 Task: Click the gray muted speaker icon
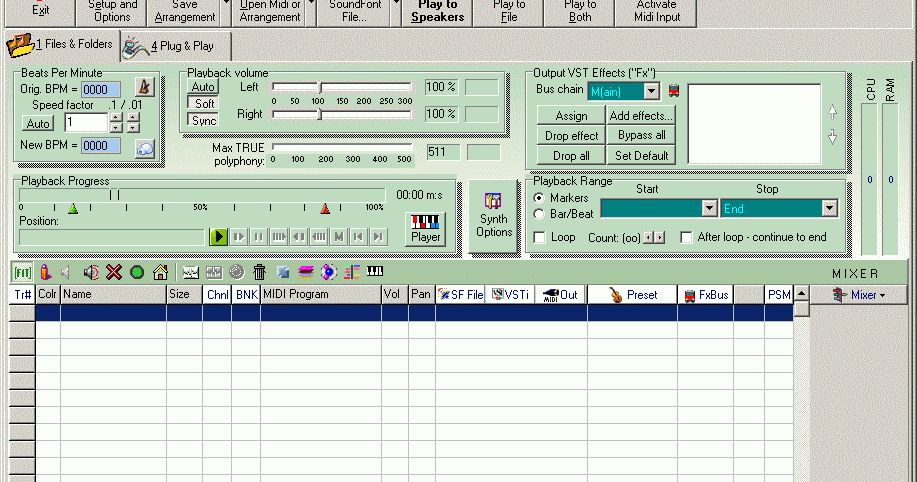[x=66, y=272]
